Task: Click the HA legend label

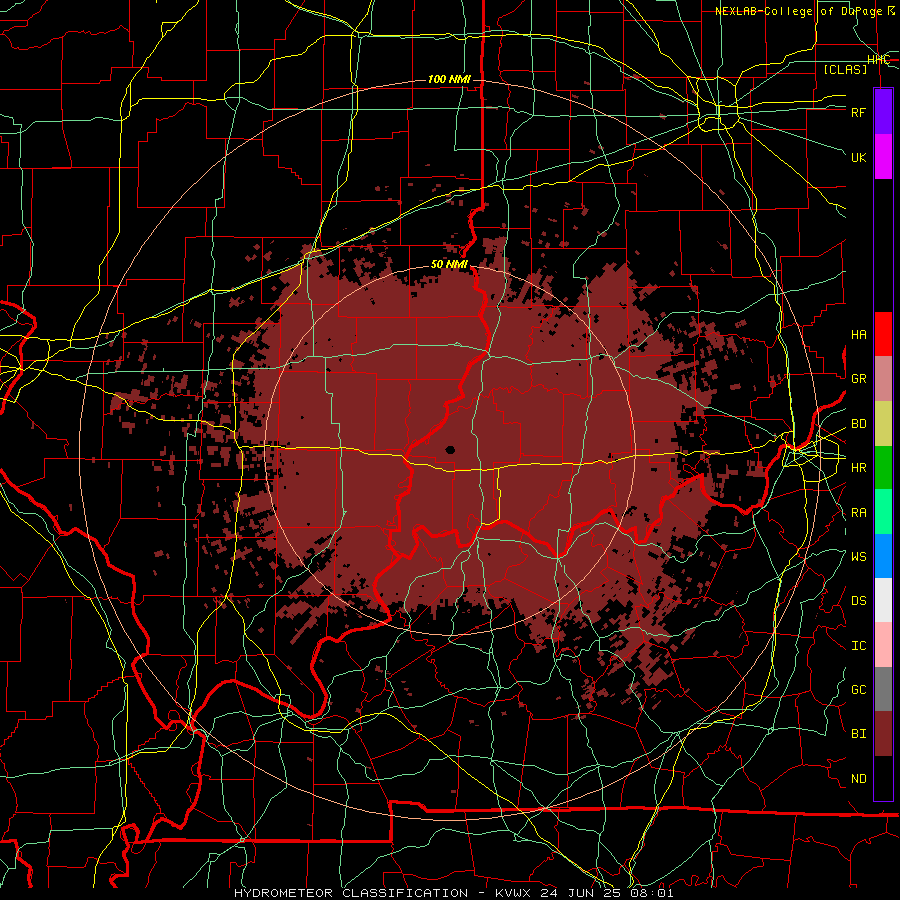Action: point(858,335)
